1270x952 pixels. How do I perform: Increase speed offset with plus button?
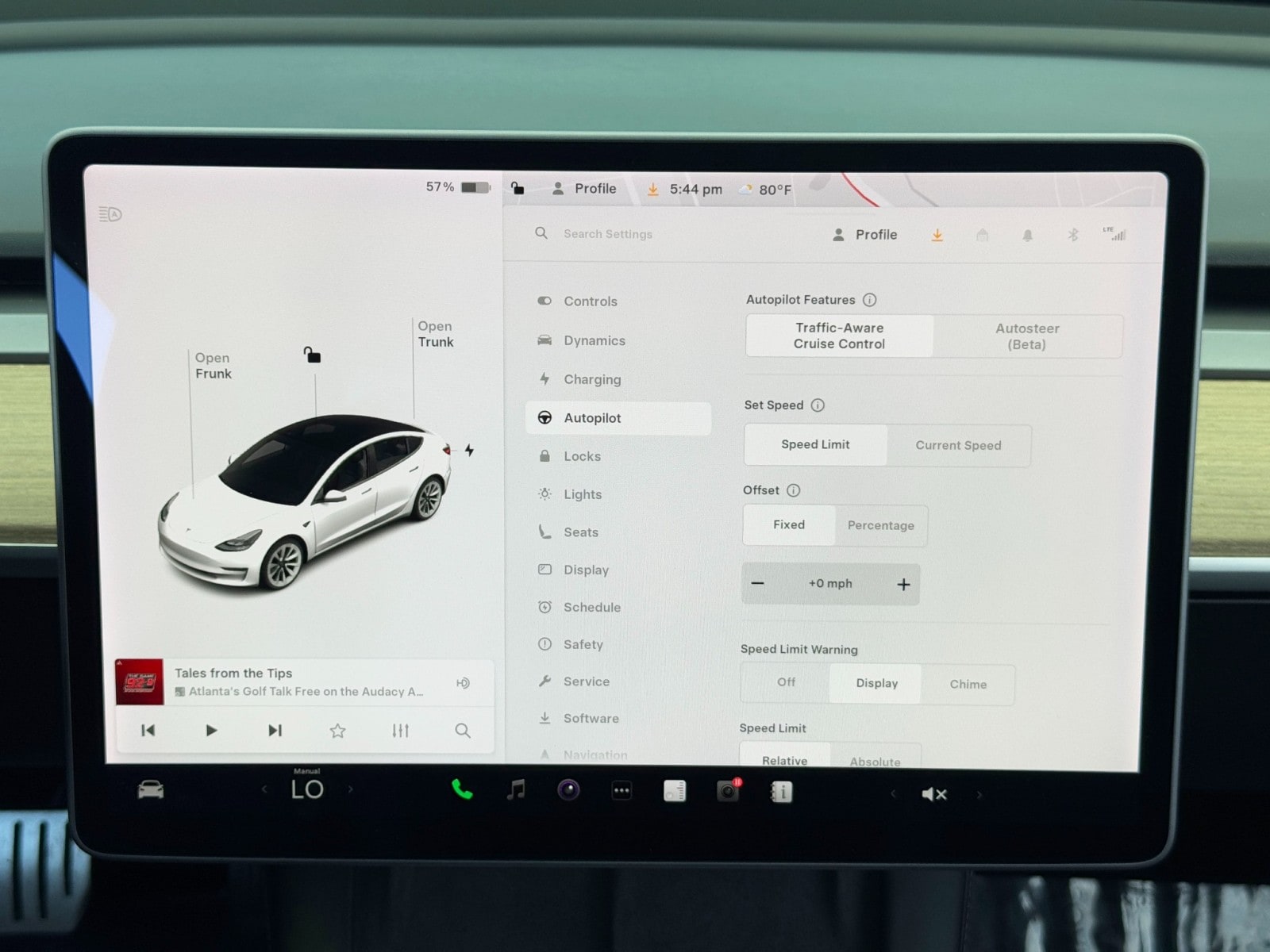[x=903, y=585]
